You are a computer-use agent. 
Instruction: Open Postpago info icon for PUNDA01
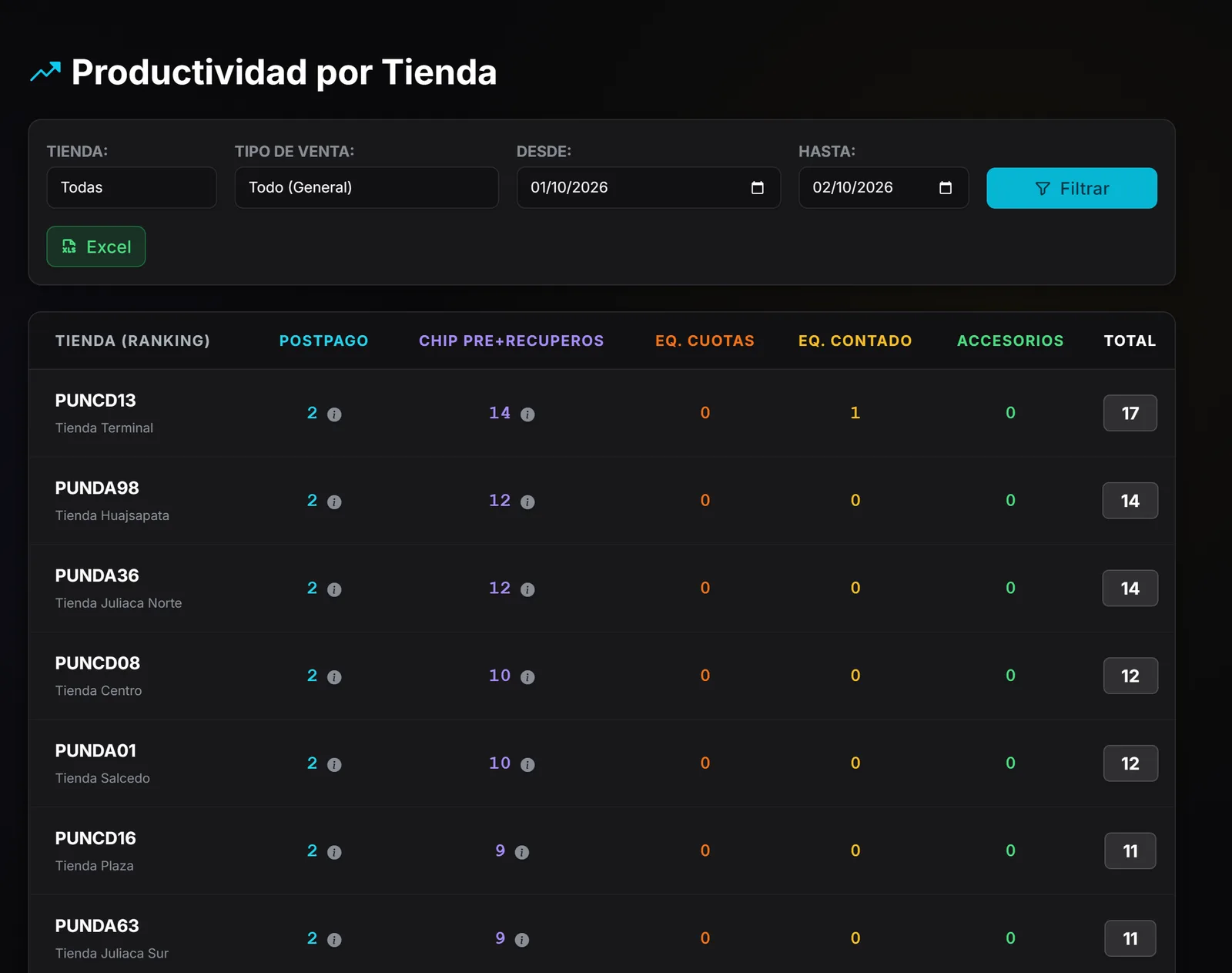coord(334,765)
